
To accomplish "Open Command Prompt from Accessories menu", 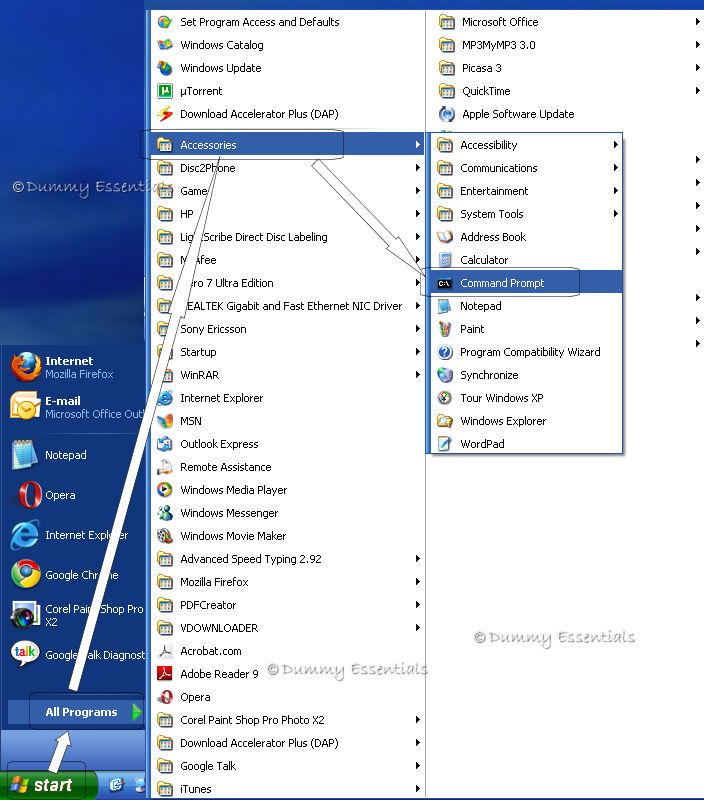I will [x=526, y=283].
